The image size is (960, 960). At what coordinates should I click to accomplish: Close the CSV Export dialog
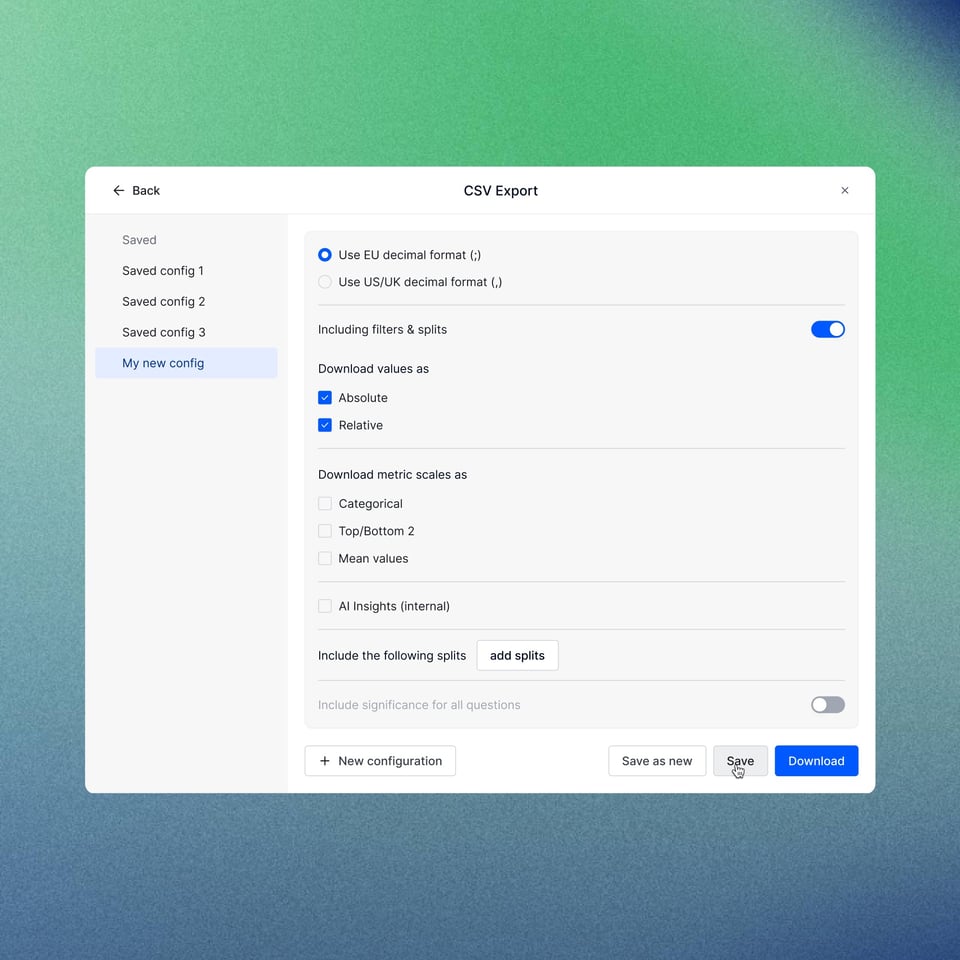pyautogui.click(x=844, y=191)
